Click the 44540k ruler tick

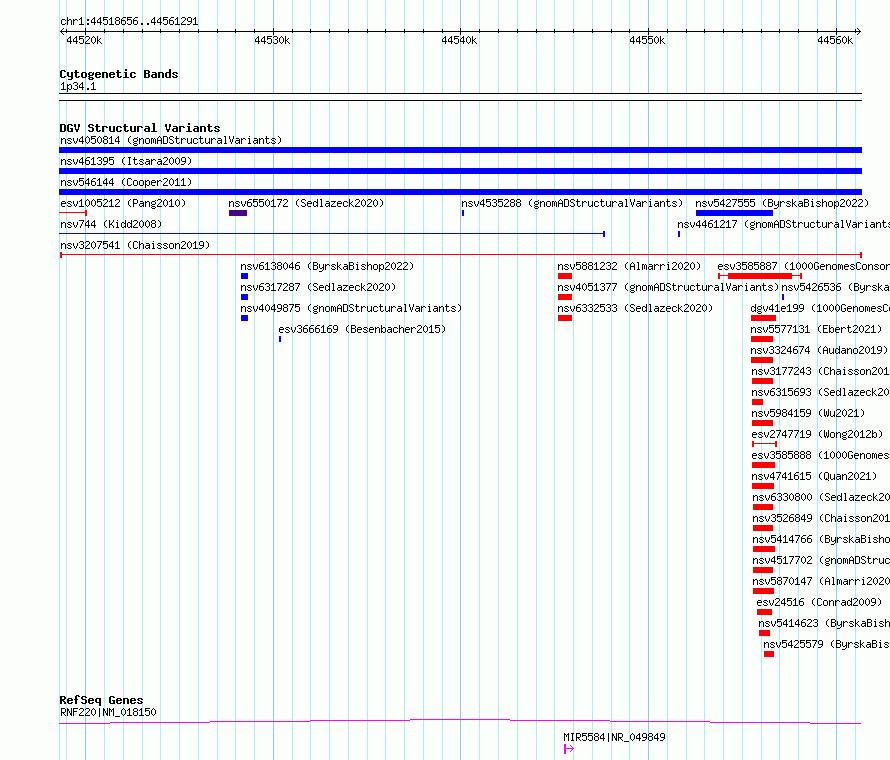pyautogui.click(x=459, y=40)
